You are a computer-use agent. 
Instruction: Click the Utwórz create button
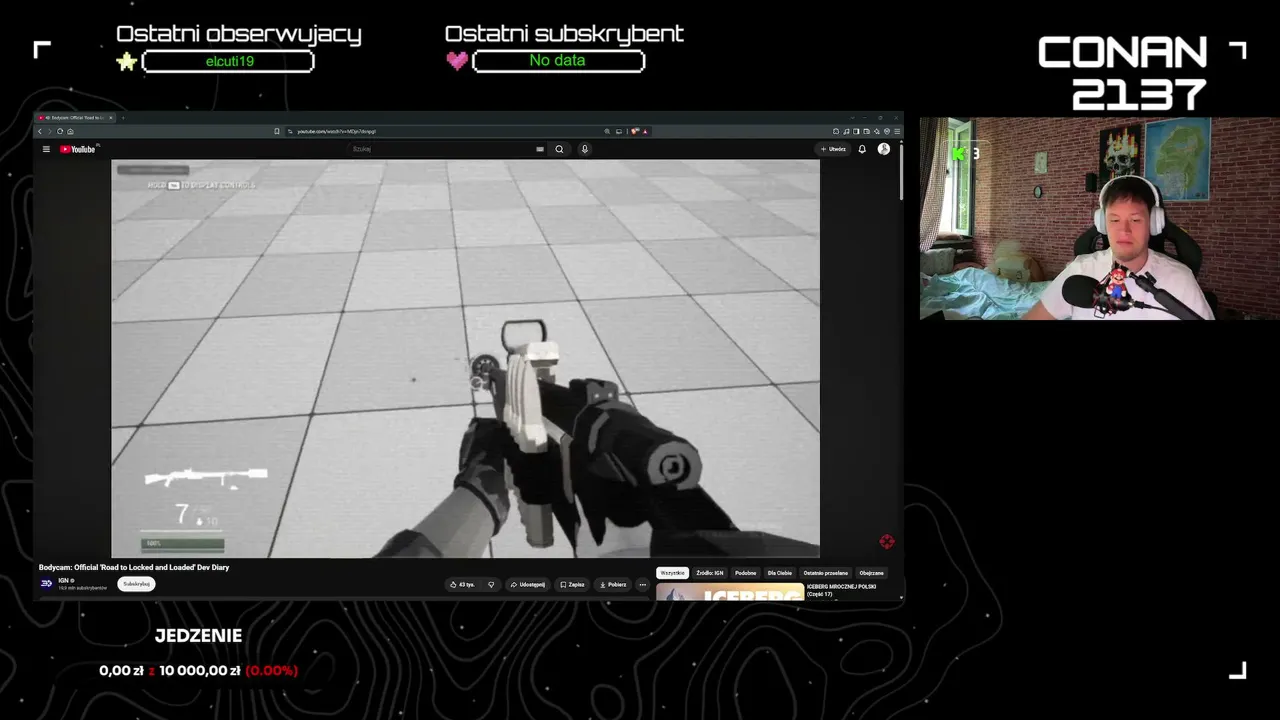click(833, 149)
